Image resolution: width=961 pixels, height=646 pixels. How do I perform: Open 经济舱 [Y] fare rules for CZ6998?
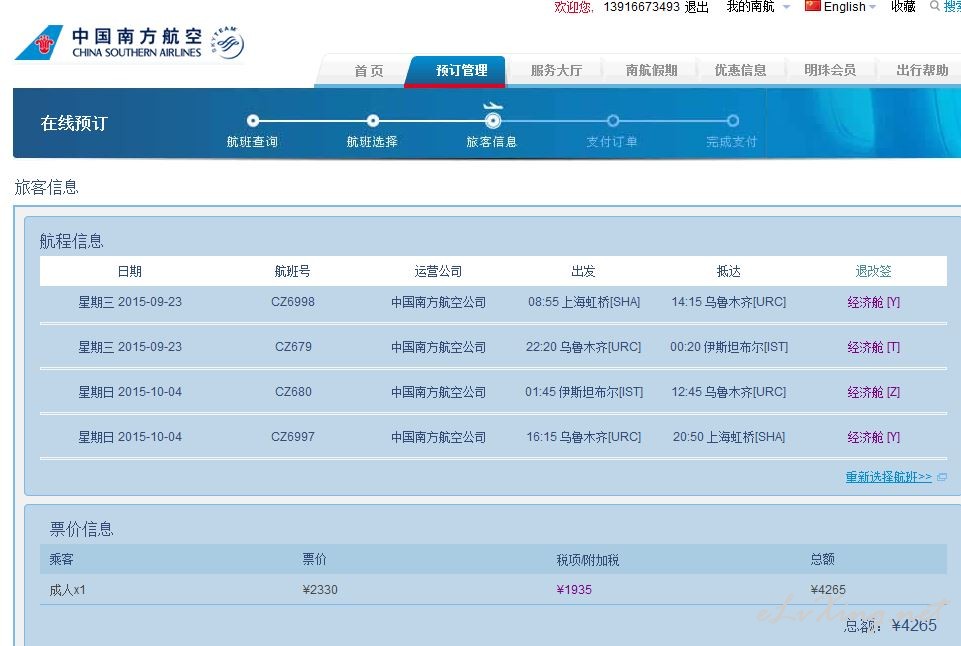tap(873, 302)
